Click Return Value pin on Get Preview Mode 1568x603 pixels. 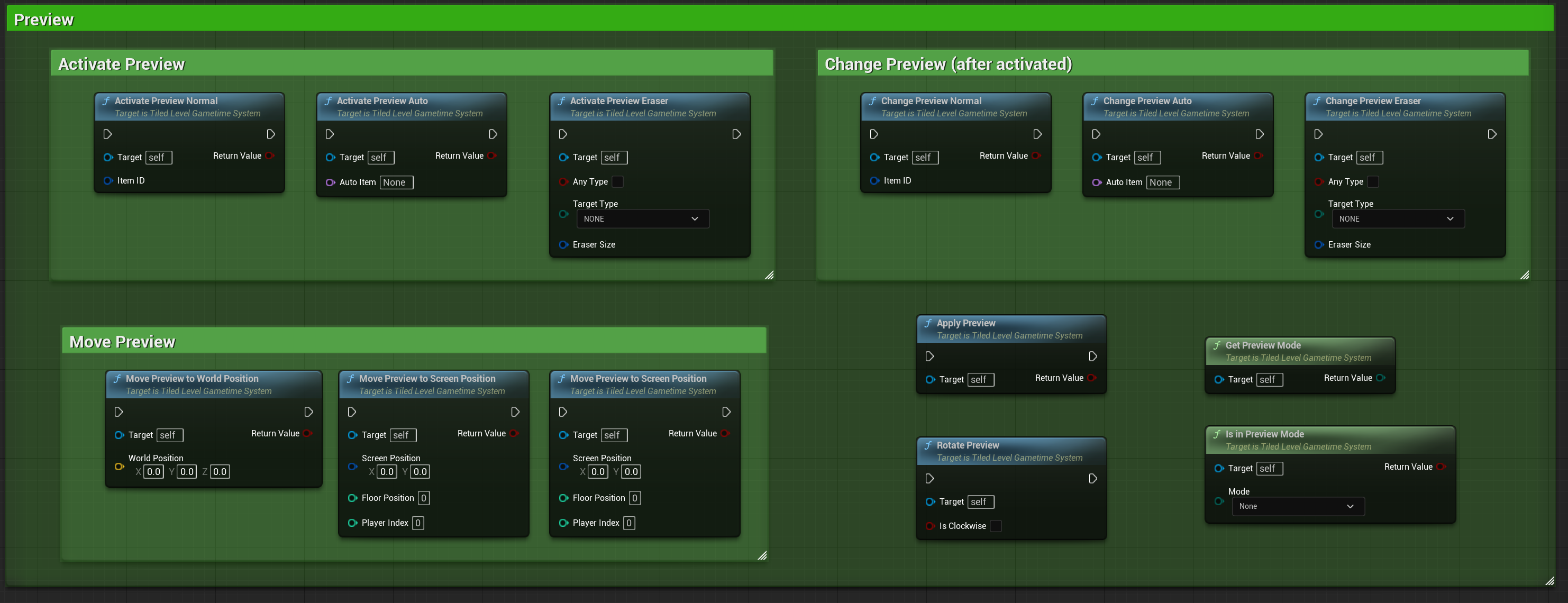tap(1380, 378)
